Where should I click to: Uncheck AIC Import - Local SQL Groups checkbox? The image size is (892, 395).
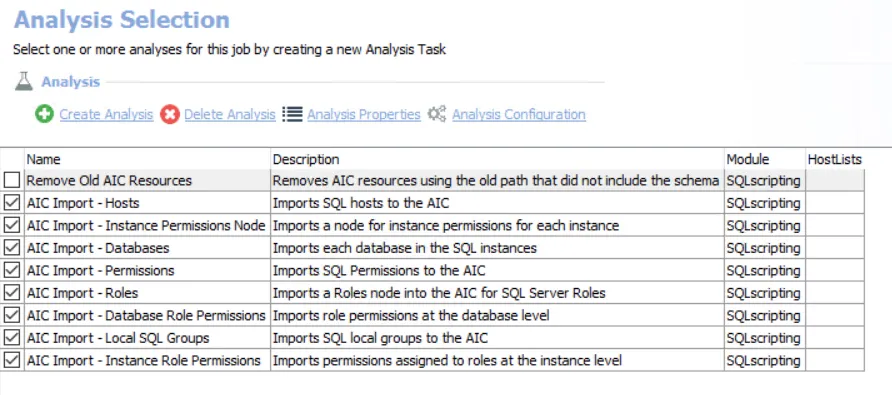[x=12, y=338]
